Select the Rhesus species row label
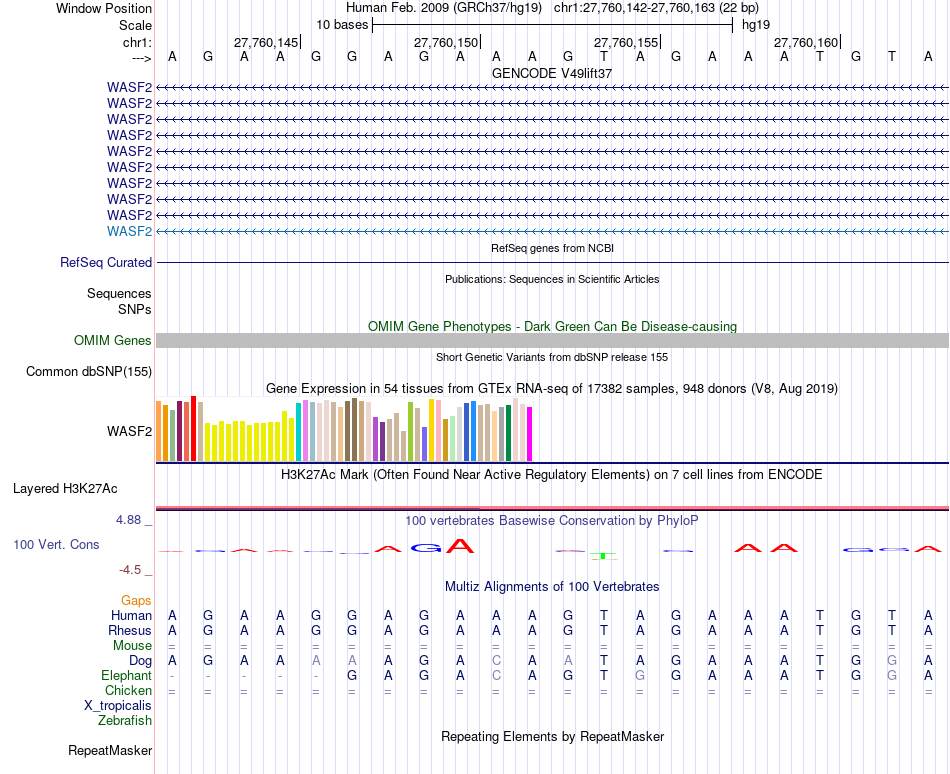 [130, 630]
